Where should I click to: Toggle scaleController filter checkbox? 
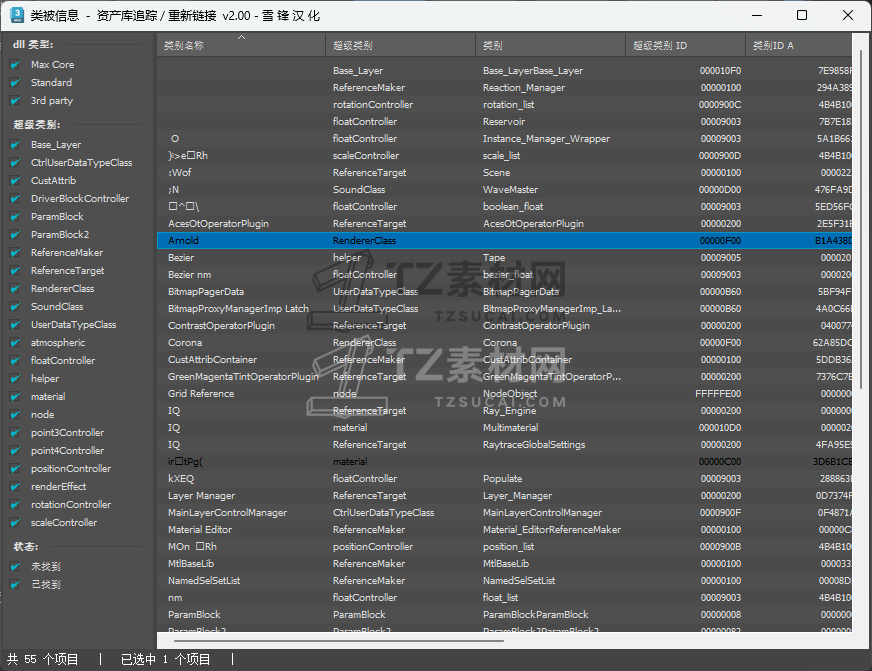[x=16, y=523]
